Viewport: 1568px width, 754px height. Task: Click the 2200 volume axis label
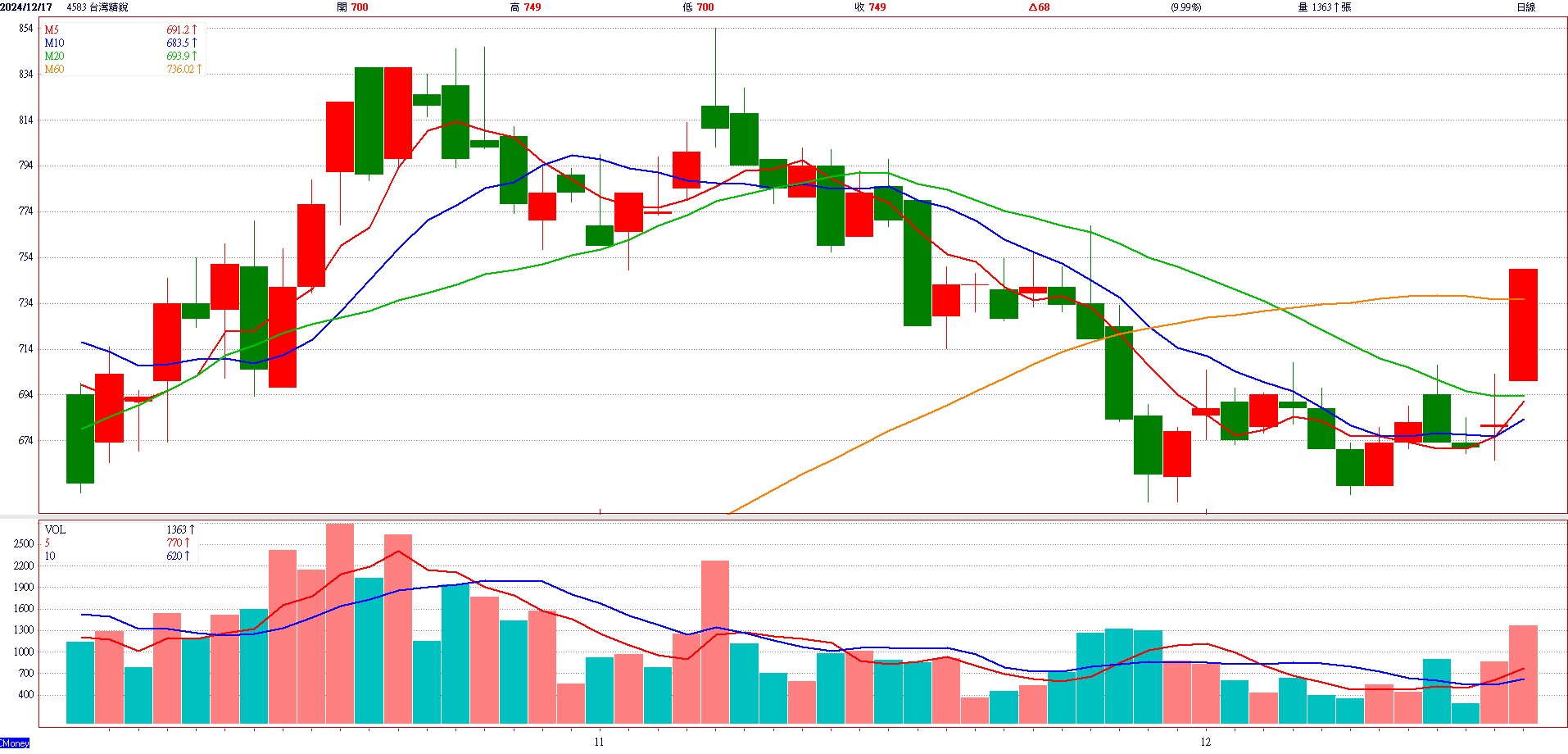24,565
